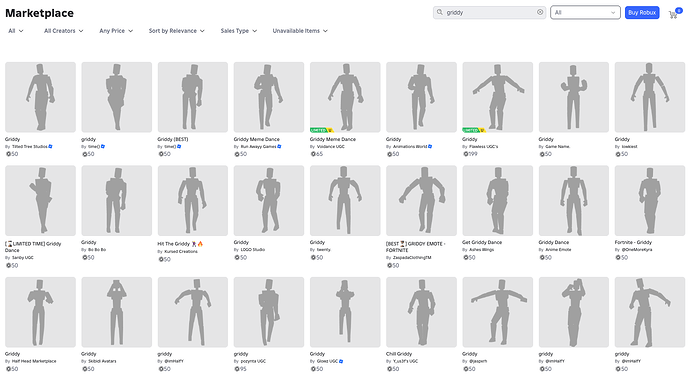
Task: Click the Griddy Dance title by Anime Emote
Action: tap(554, 242)
